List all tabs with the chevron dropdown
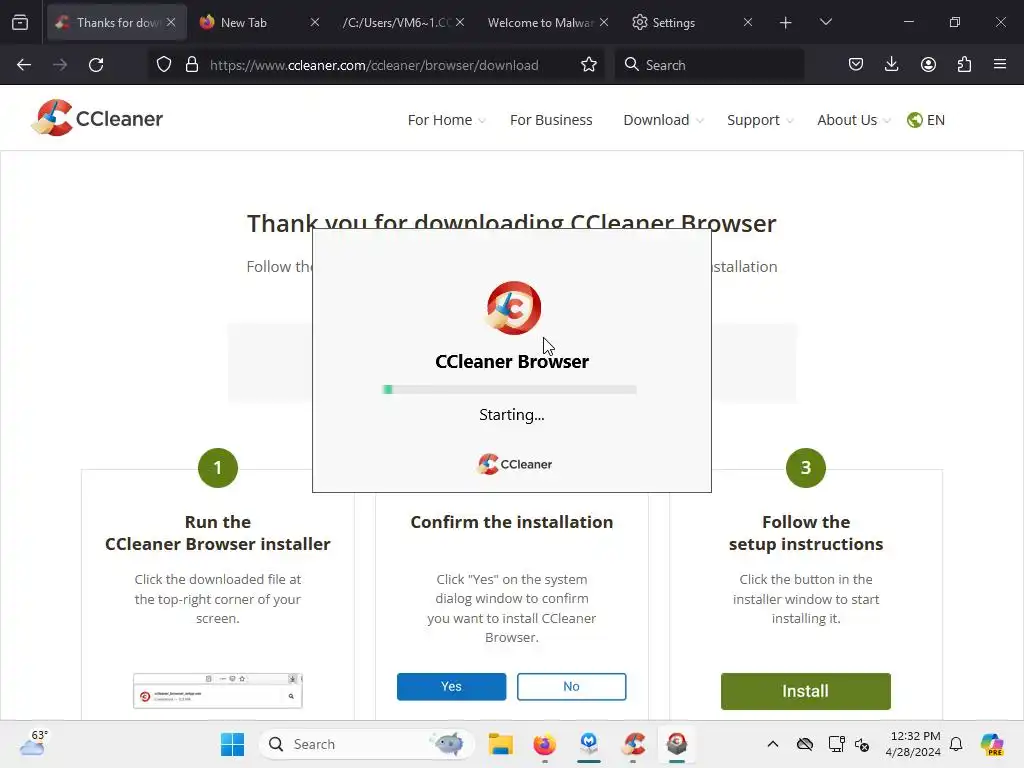 [825, 22]
